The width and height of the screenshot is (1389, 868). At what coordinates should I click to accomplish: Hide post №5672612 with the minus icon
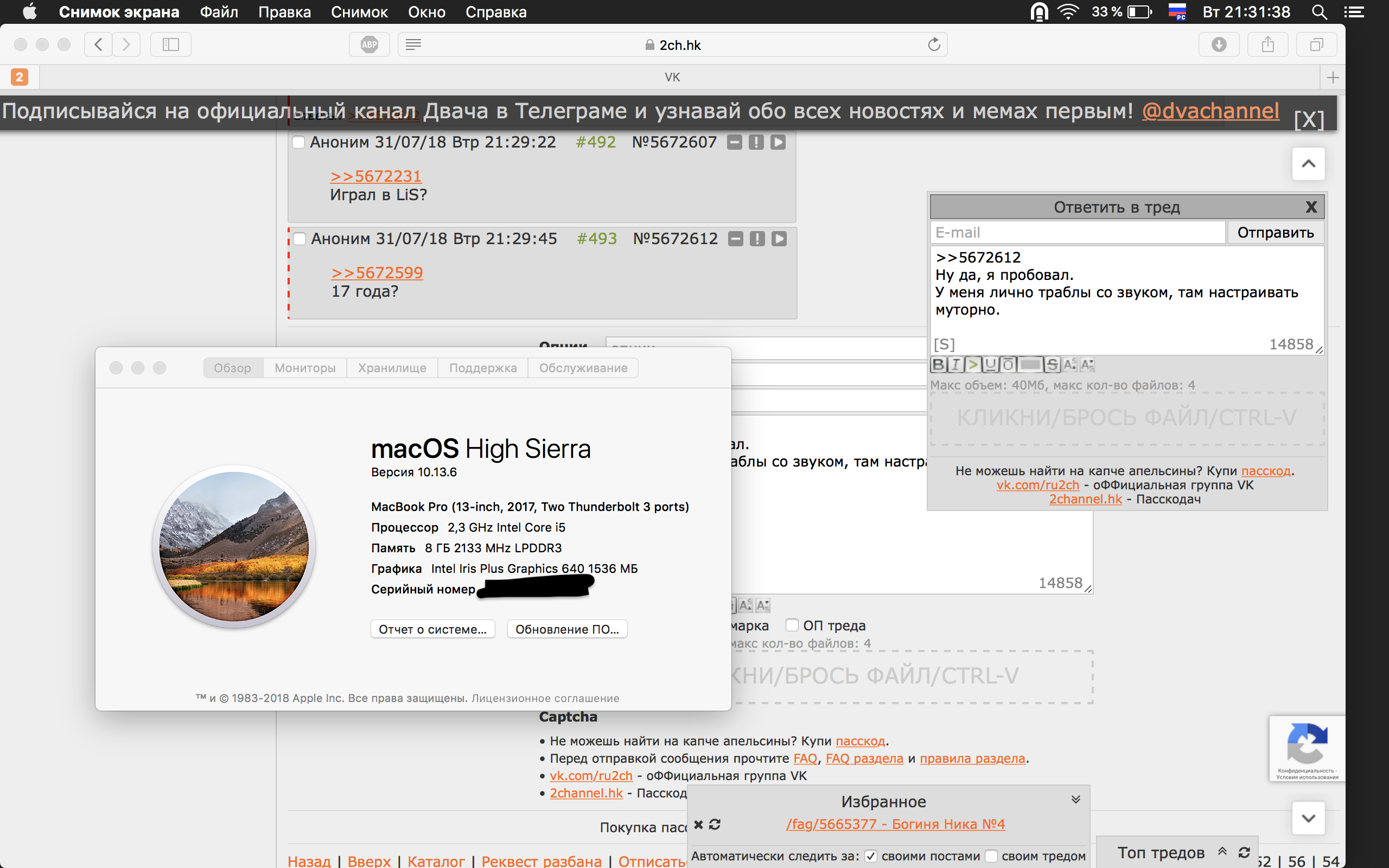tap(736, 238)
